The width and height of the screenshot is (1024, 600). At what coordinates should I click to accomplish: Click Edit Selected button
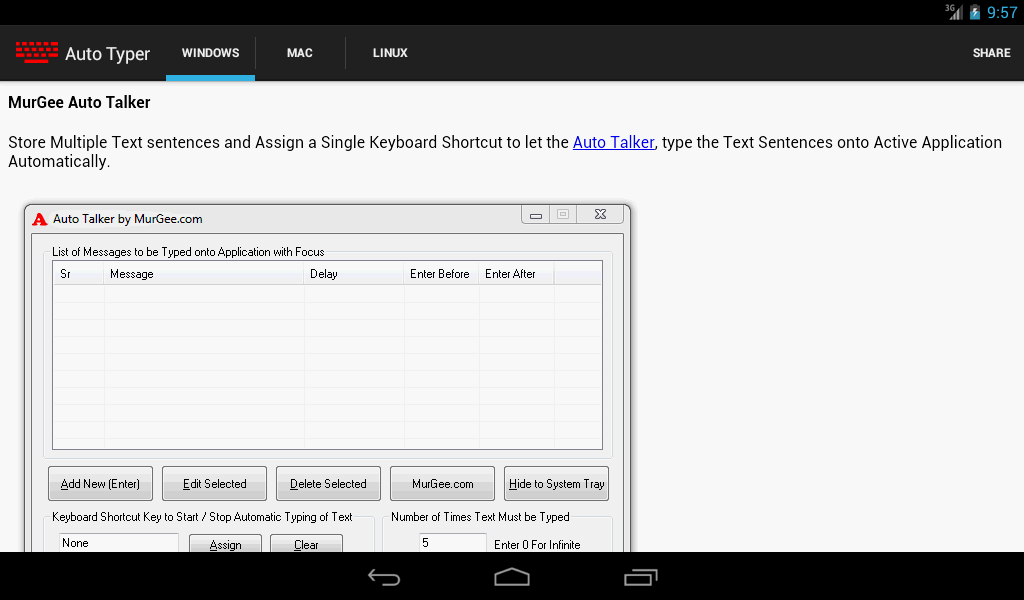tap(214, 484)
